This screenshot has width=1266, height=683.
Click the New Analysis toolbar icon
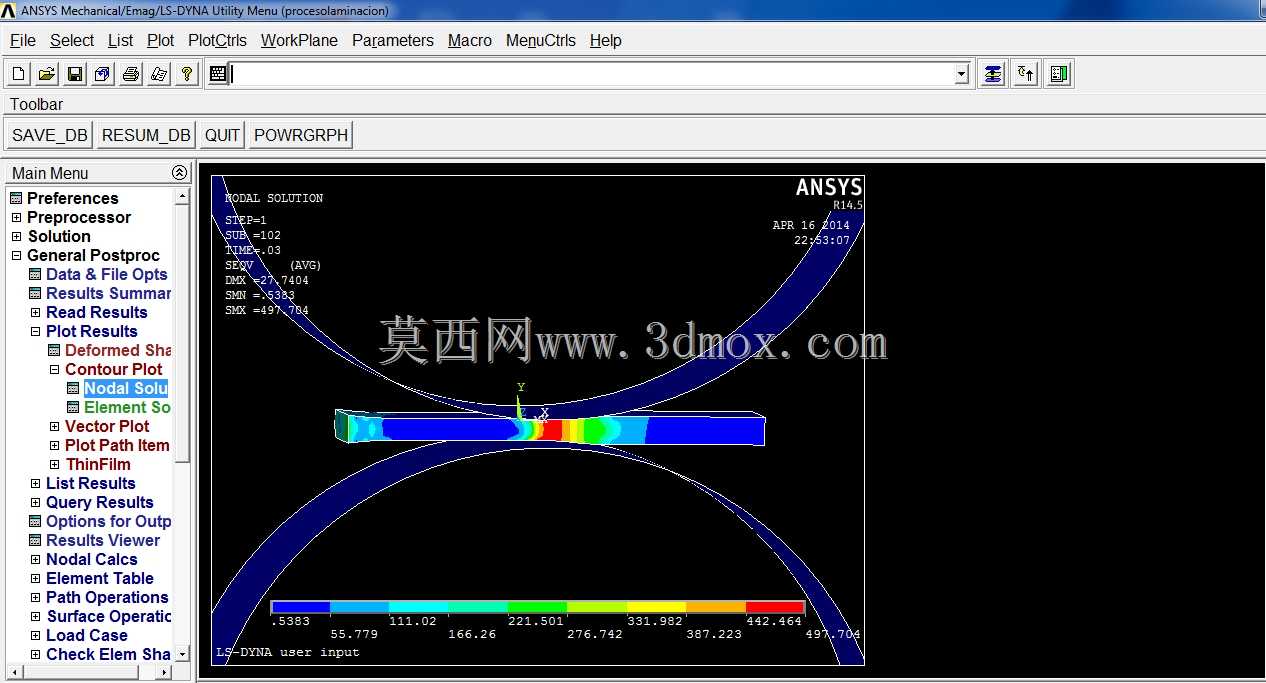[19, 74]
